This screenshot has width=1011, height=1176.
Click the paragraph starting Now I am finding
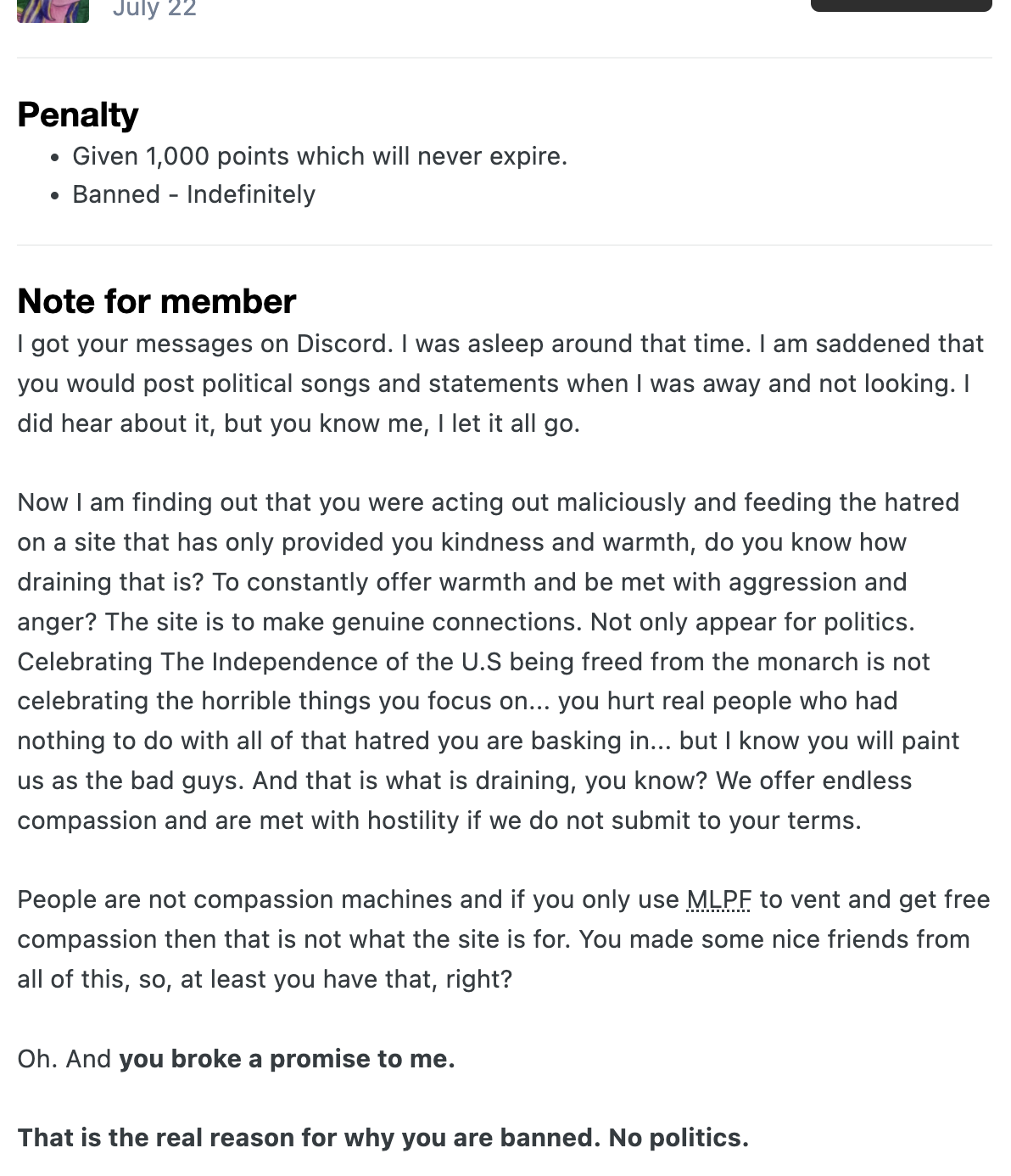[490, 661]
